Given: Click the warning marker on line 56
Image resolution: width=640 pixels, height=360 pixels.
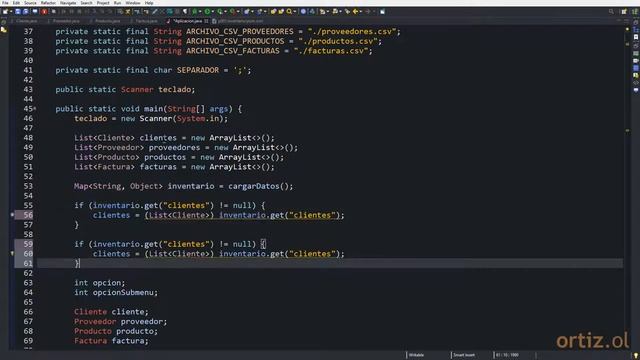Looking at the screenshot, I should [x=12, y=215].
